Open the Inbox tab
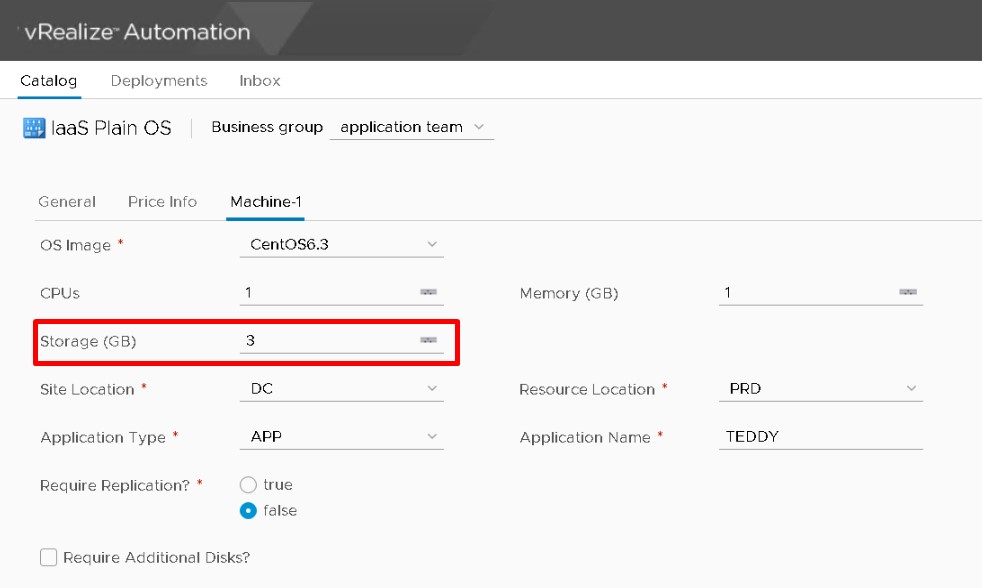This screenshot has height=588, width=982. tap(260, 81)
